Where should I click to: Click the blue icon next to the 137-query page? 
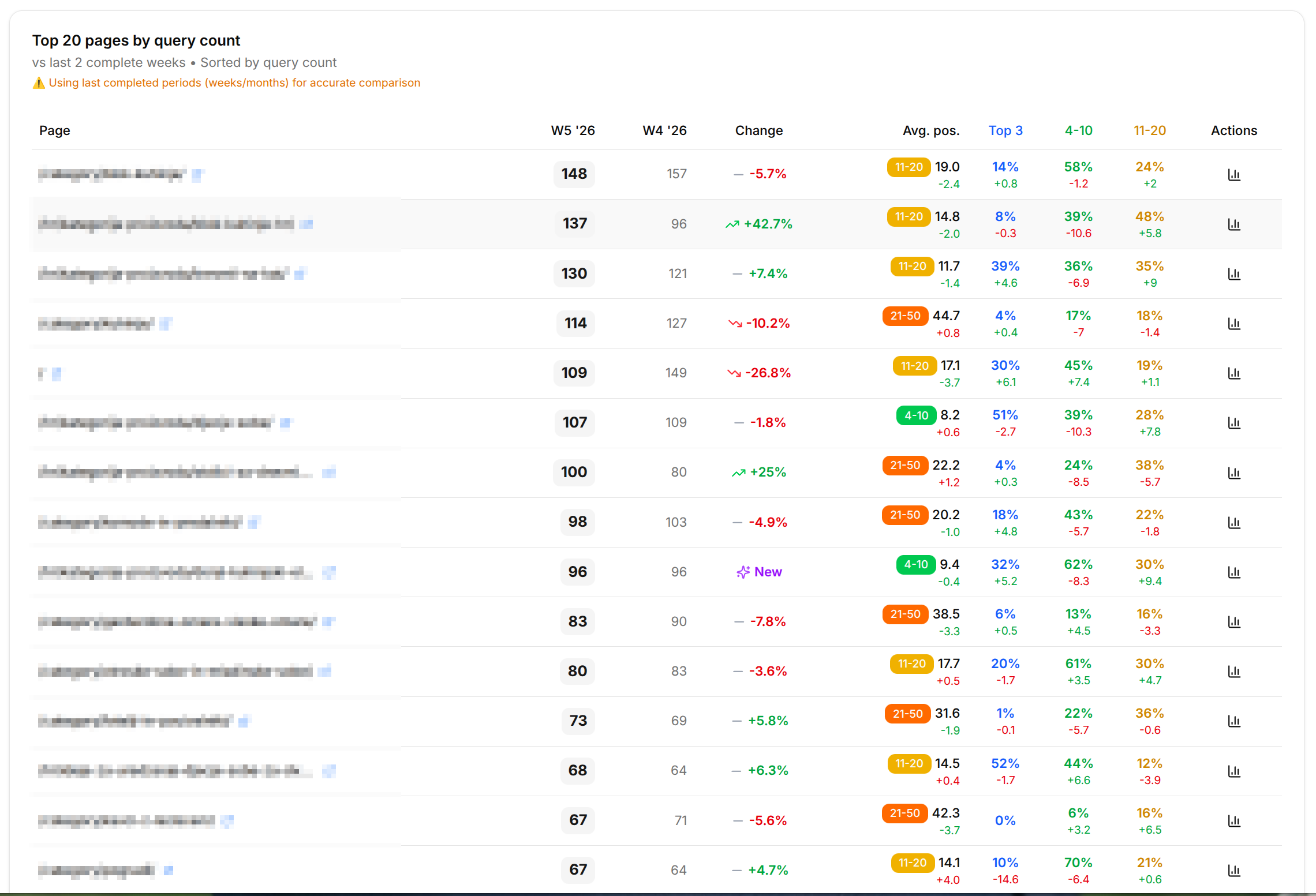click(306, 224)
